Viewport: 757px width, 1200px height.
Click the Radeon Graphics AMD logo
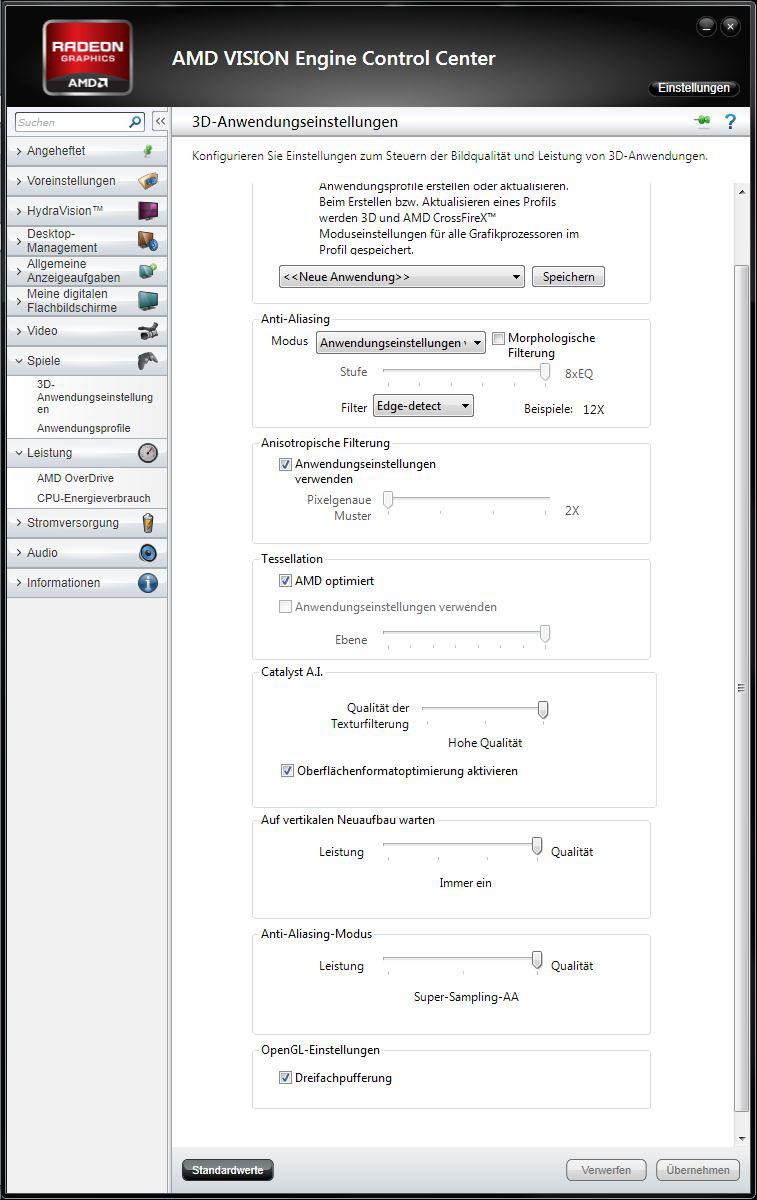point(88,57)
